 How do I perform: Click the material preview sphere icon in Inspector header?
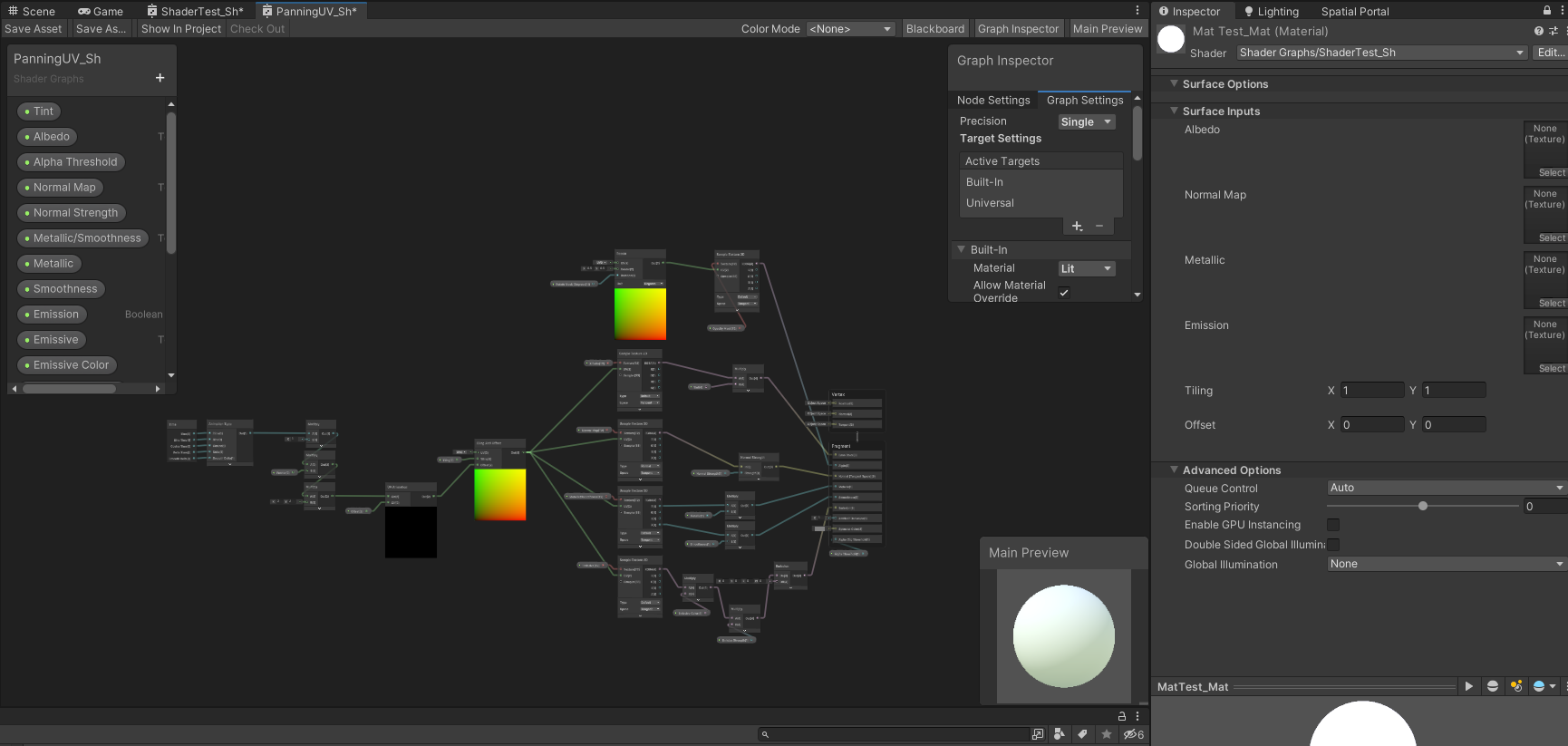[x=1171, y=39]
